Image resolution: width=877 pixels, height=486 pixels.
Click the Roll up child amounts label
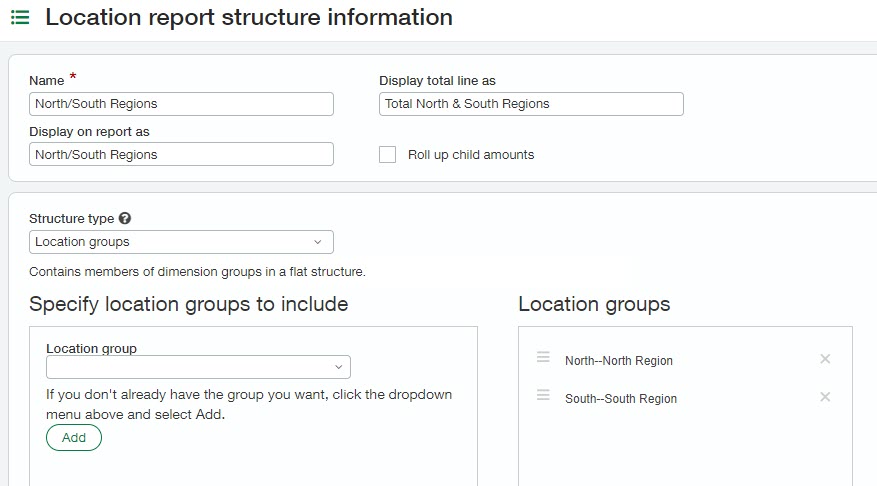point(471,155)
